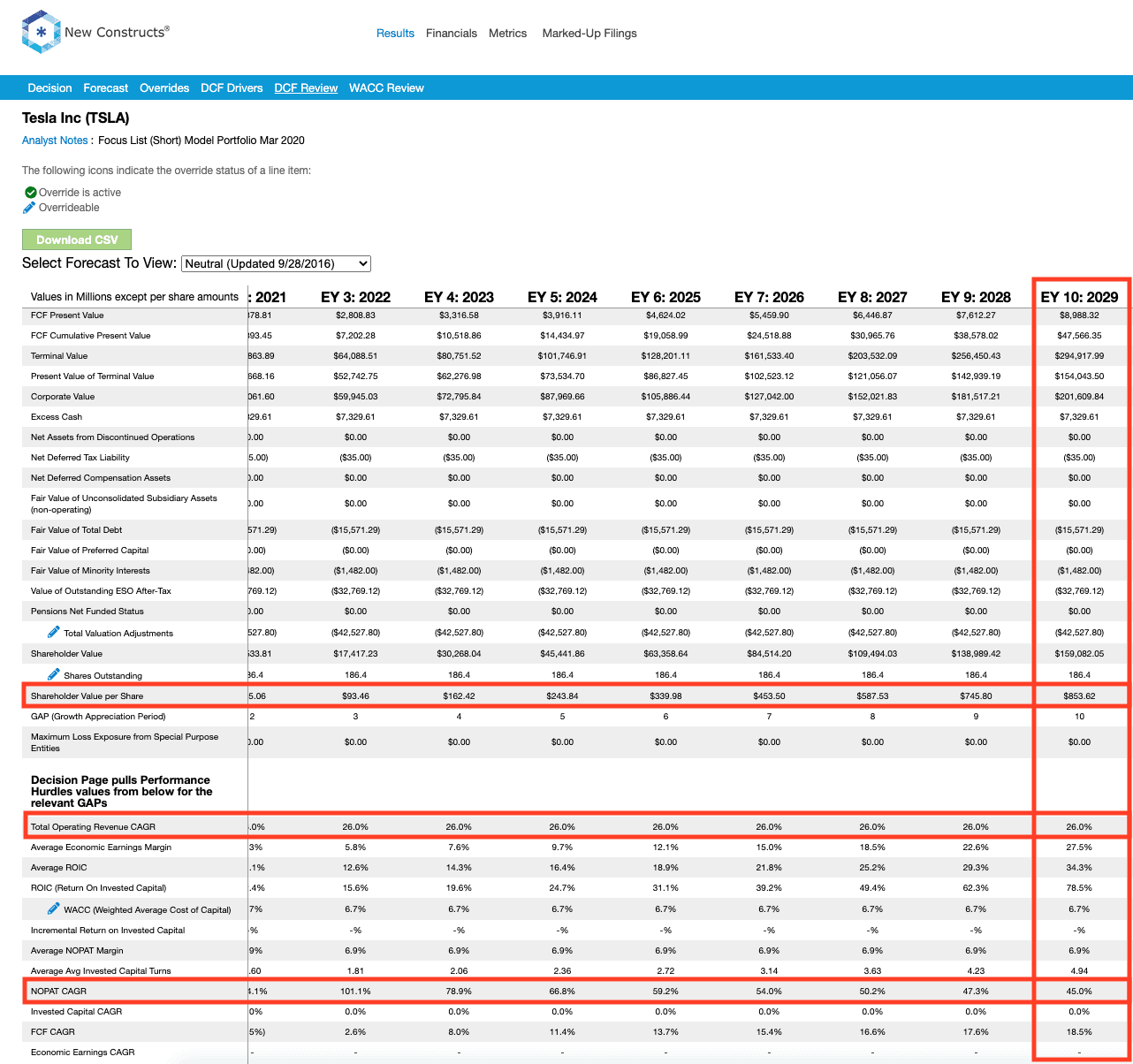1133x1064 pixels.
Task: Click the 27.5% Average Economic Earnings Margin
Action: tap(1079, 847)
